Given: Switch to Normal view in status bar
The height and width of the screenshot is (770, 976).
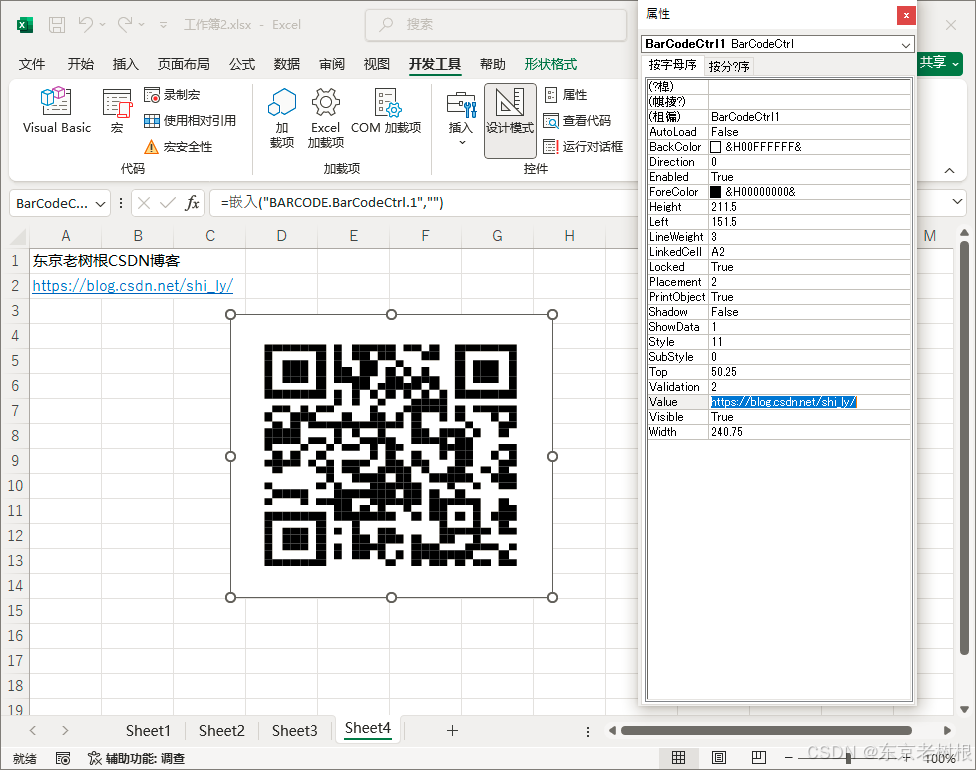Looking at the screenshot, I should pos(678,758).
